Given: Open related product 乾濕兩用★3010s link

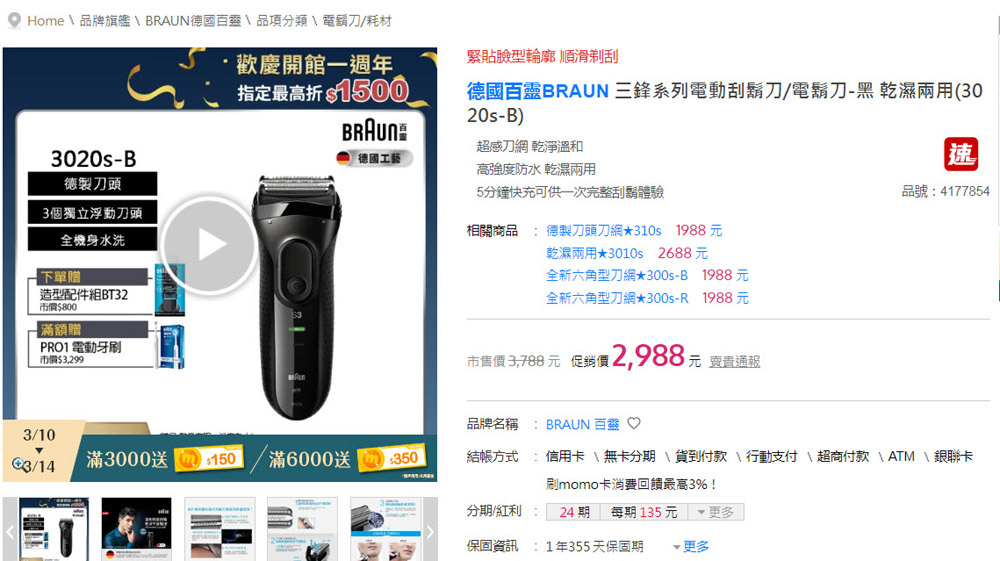Looking at the screenshot, I should tap(594, 253).
